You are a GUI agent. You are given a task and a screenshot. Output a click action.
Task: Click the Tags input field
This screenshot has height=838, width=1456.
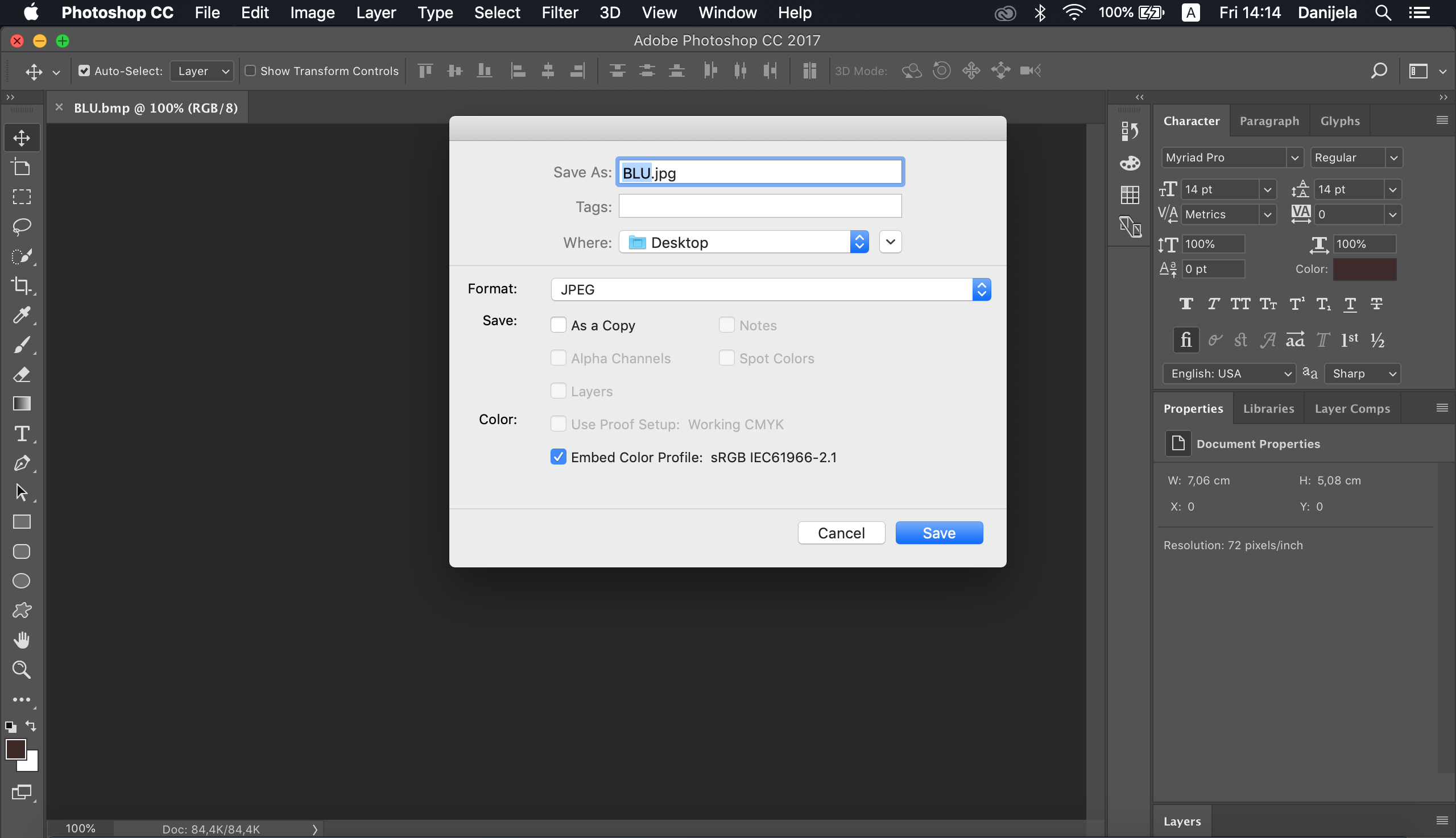pyautogui.click(x=759, y=206)
